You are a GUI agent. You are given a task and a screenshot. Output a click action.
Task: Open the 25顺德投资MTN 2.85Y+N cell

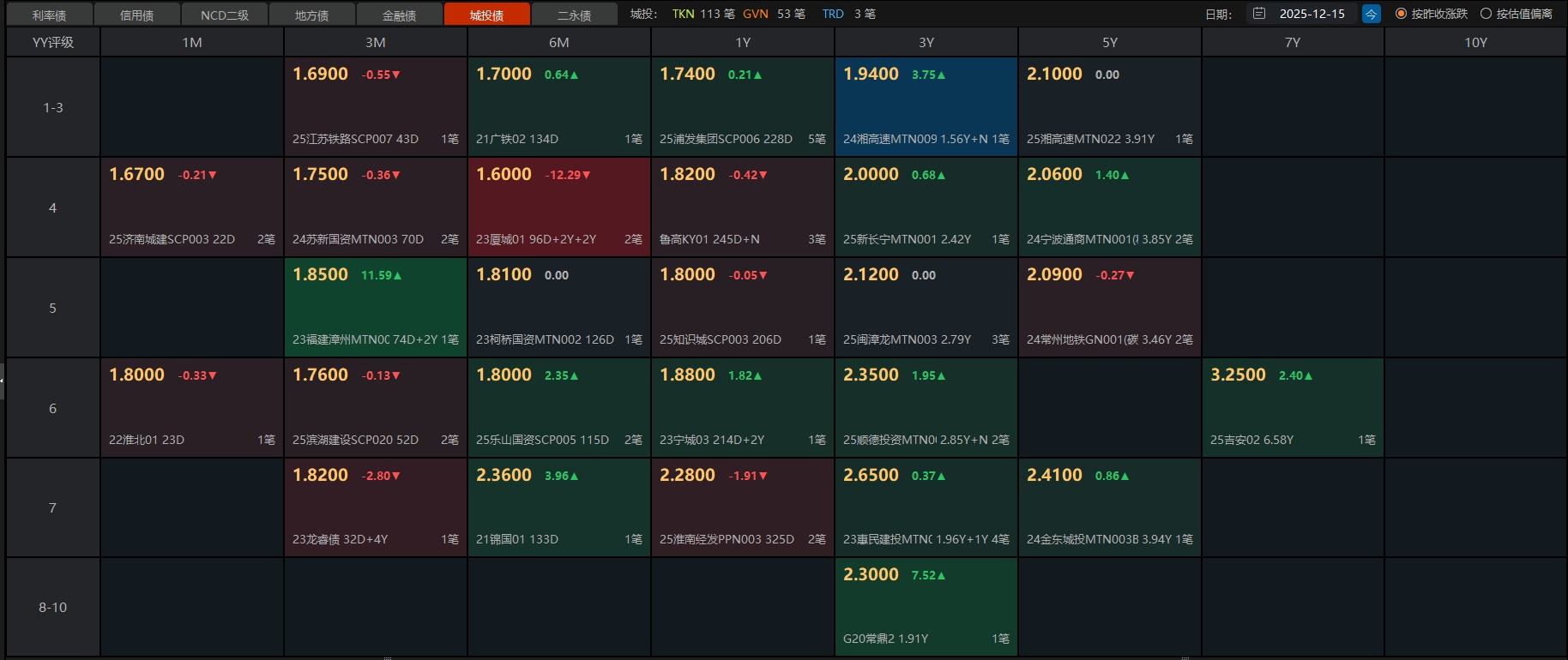click(x=926, y=408)
